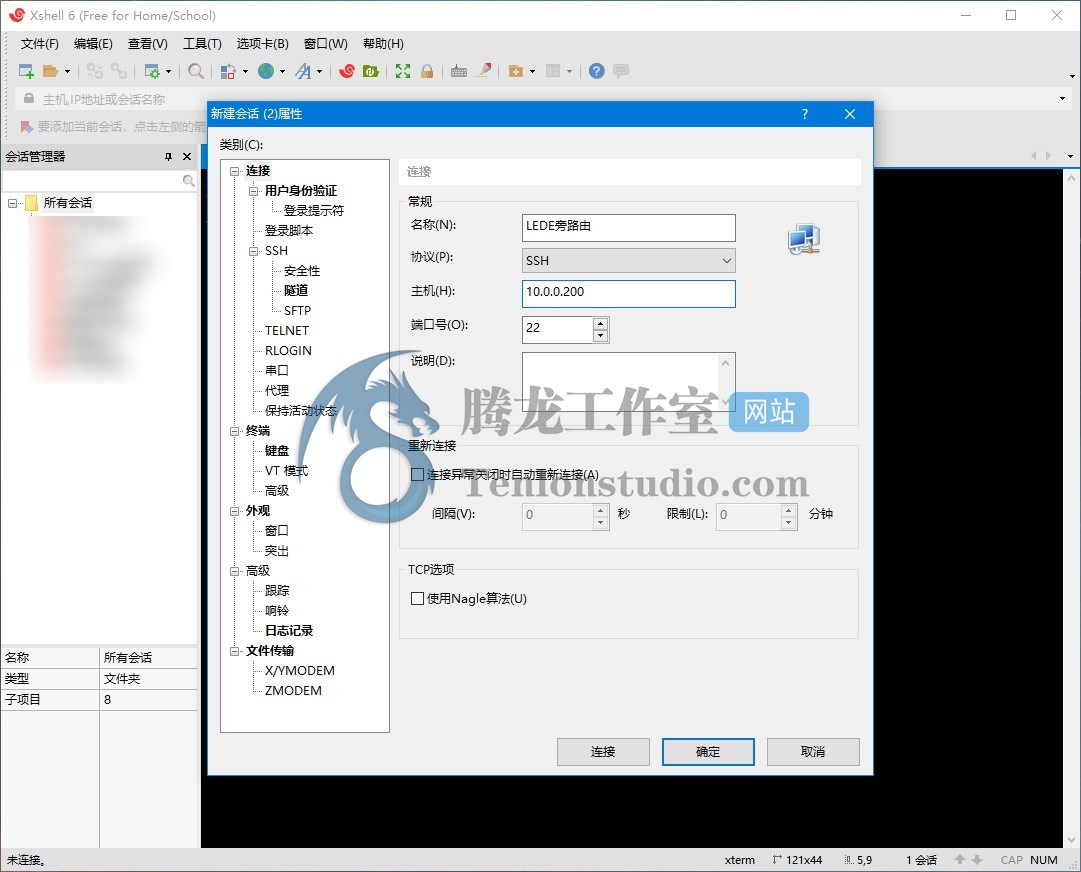Viewport: 1081px width, 872px height.
Task: Click the 确定 button
Action: coord(708,751)
